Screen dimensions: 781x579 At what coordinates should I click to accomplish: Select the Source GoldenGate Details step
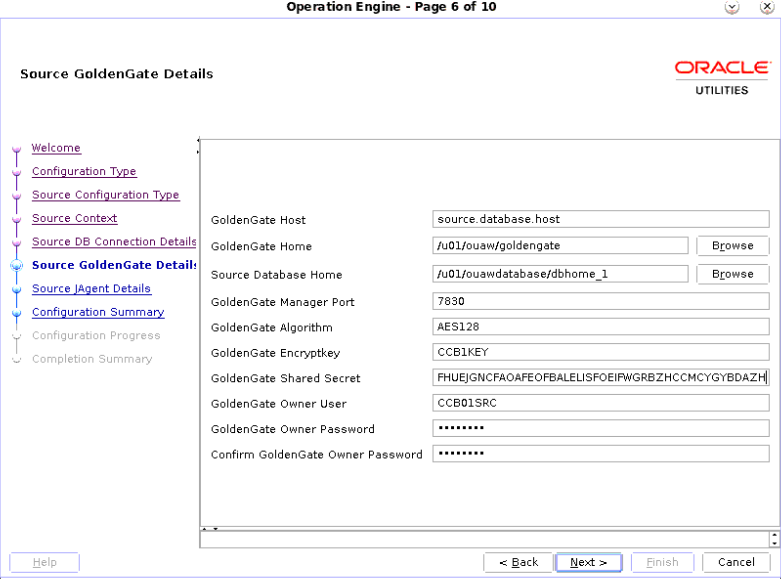114,265
